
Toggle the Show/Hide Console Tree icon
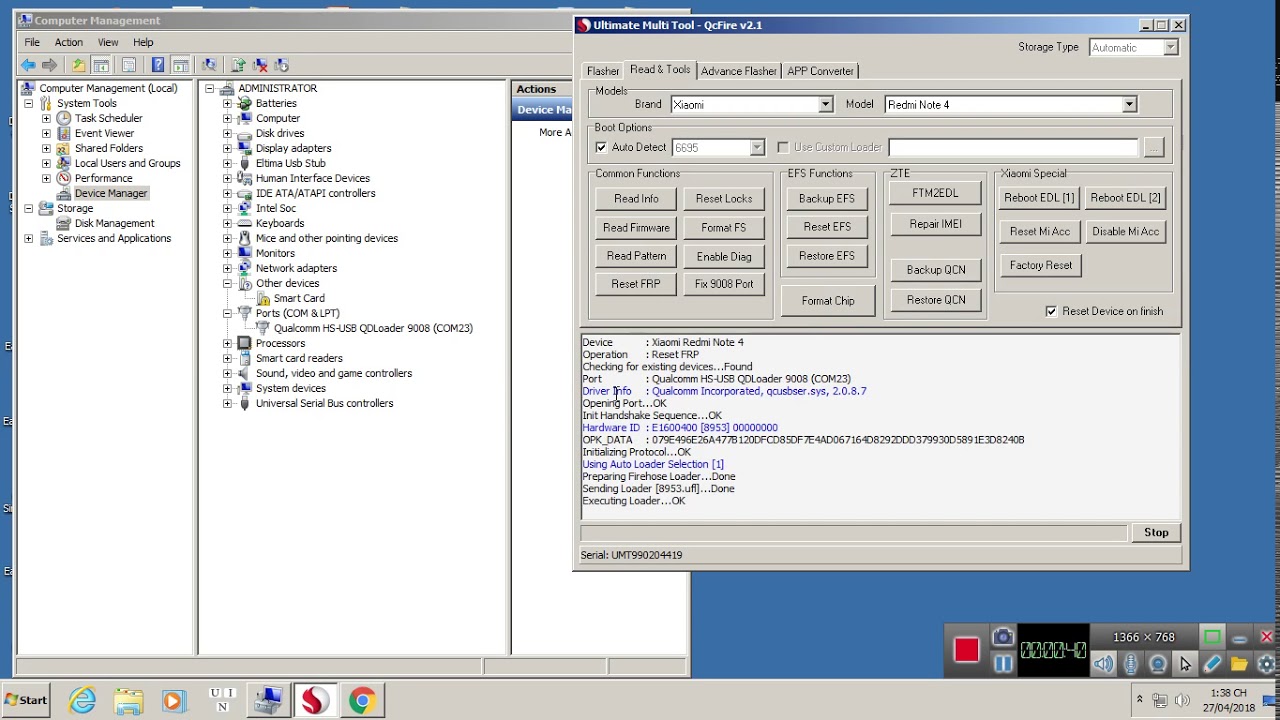[x=101, y=65]
